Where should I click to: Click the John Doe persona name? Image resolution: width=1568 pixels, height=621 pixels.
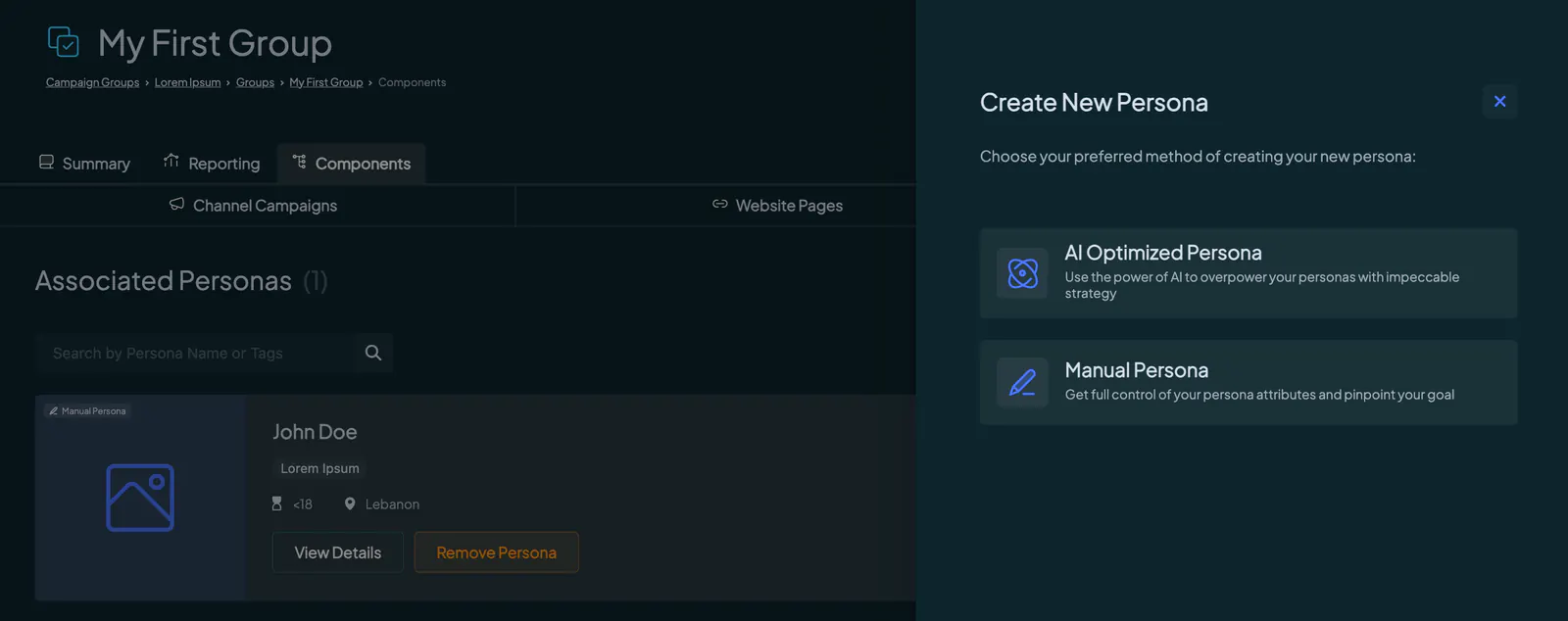click(315, 432)
